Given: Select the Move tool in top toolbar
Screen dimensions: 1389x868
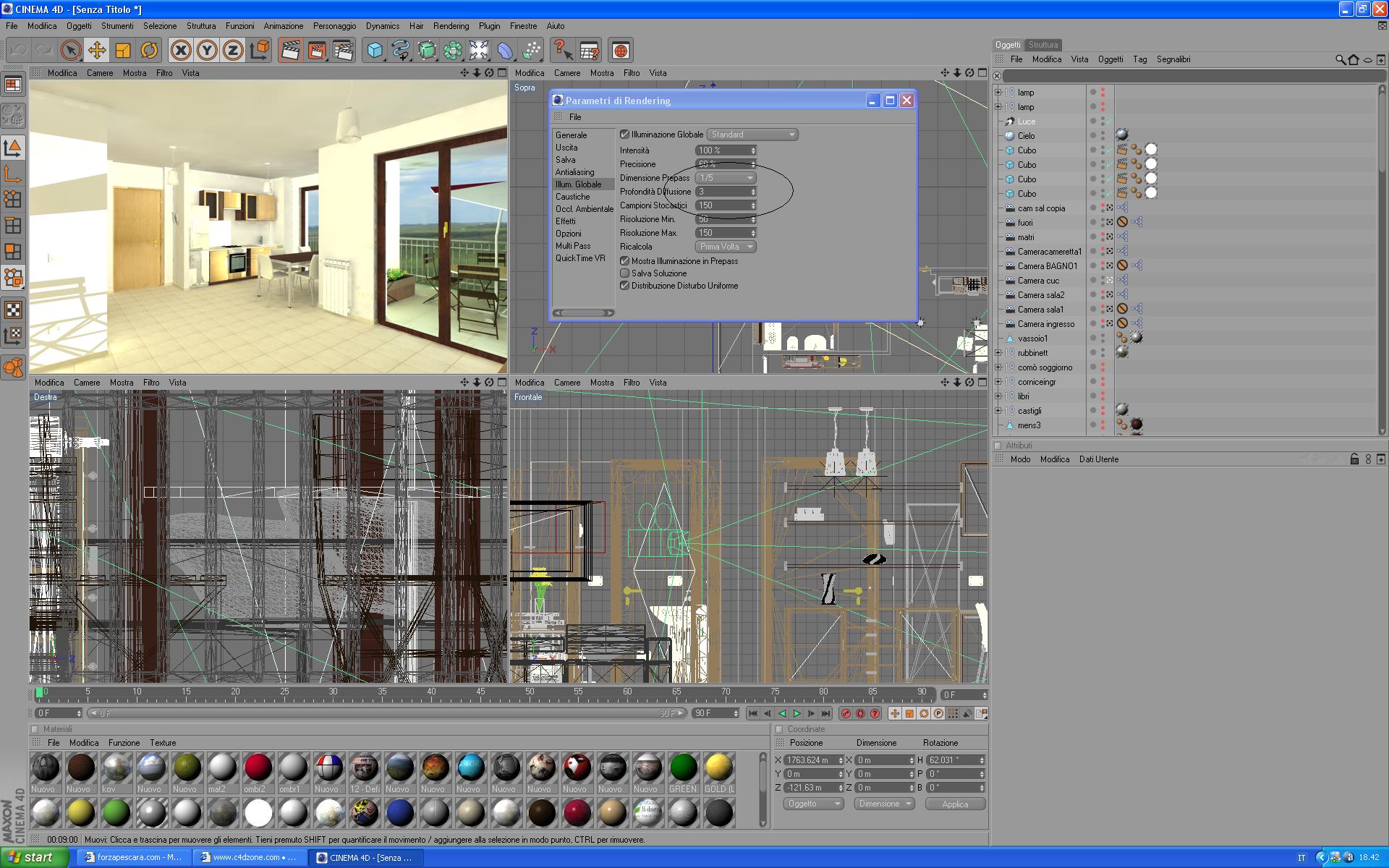Looking at the screenshot, I should coord(96,51).
